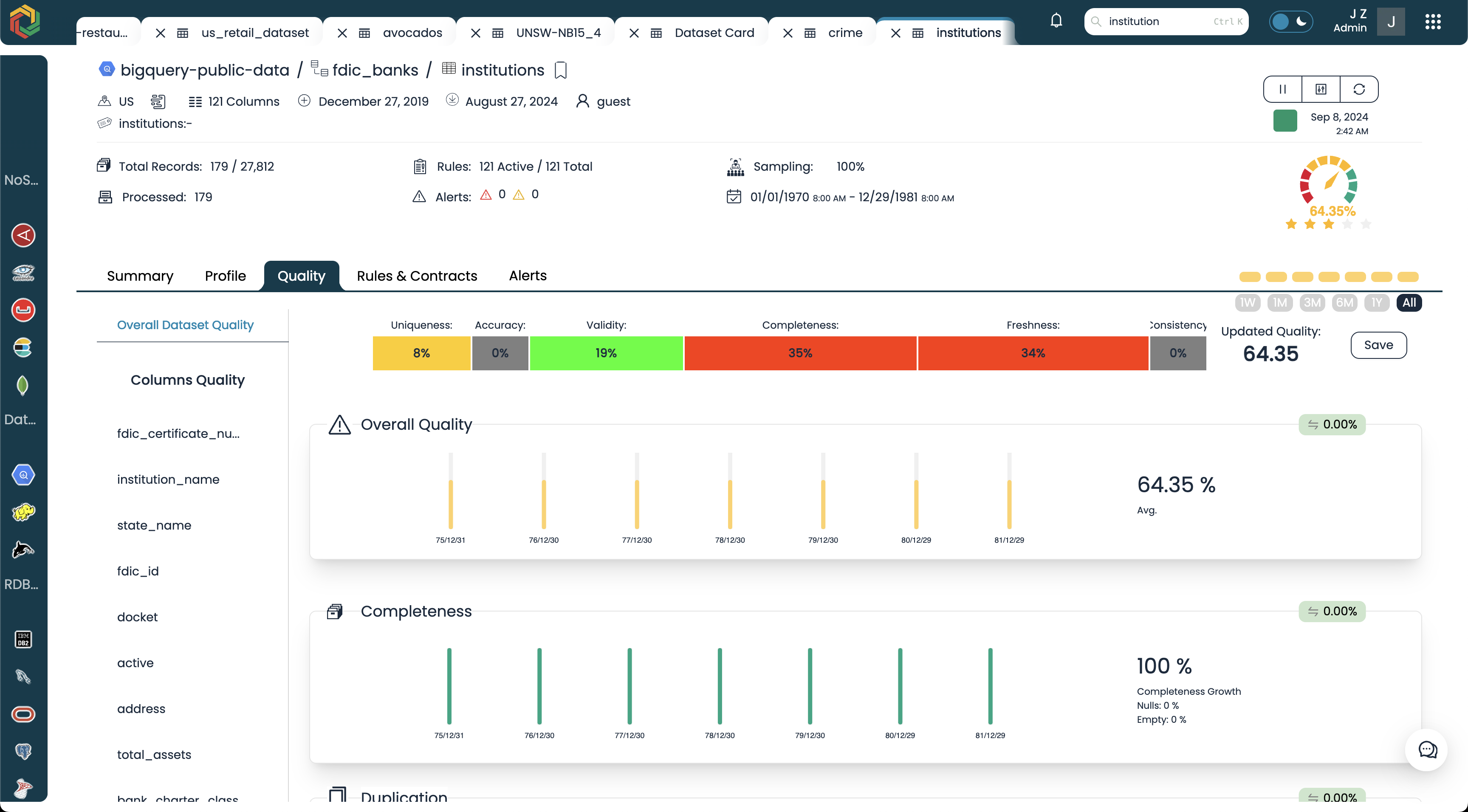Switch to the us_retail_dataset tab

coord(255,33)
